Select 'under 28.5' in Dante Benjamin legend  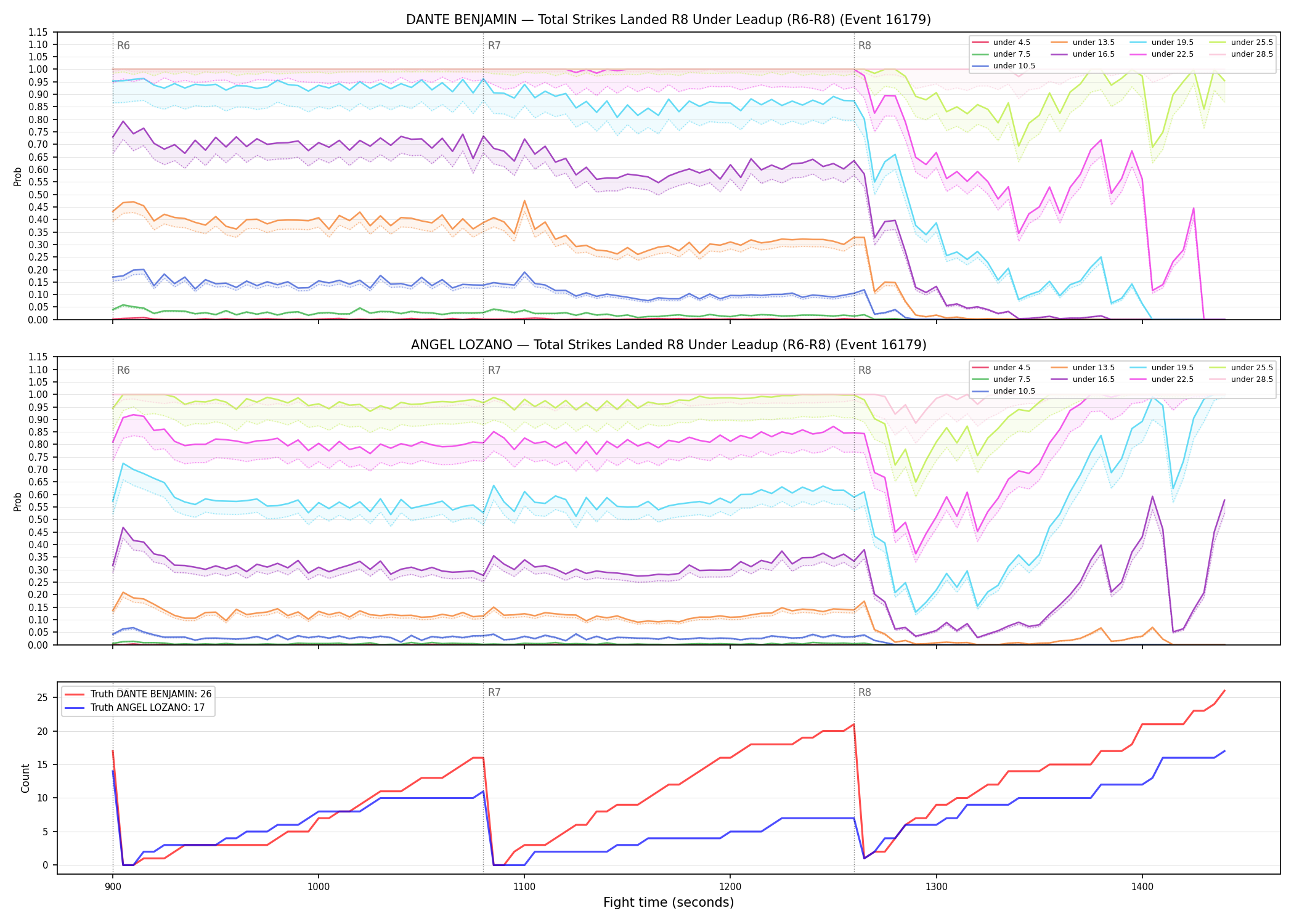click(x=1241, y=54)
